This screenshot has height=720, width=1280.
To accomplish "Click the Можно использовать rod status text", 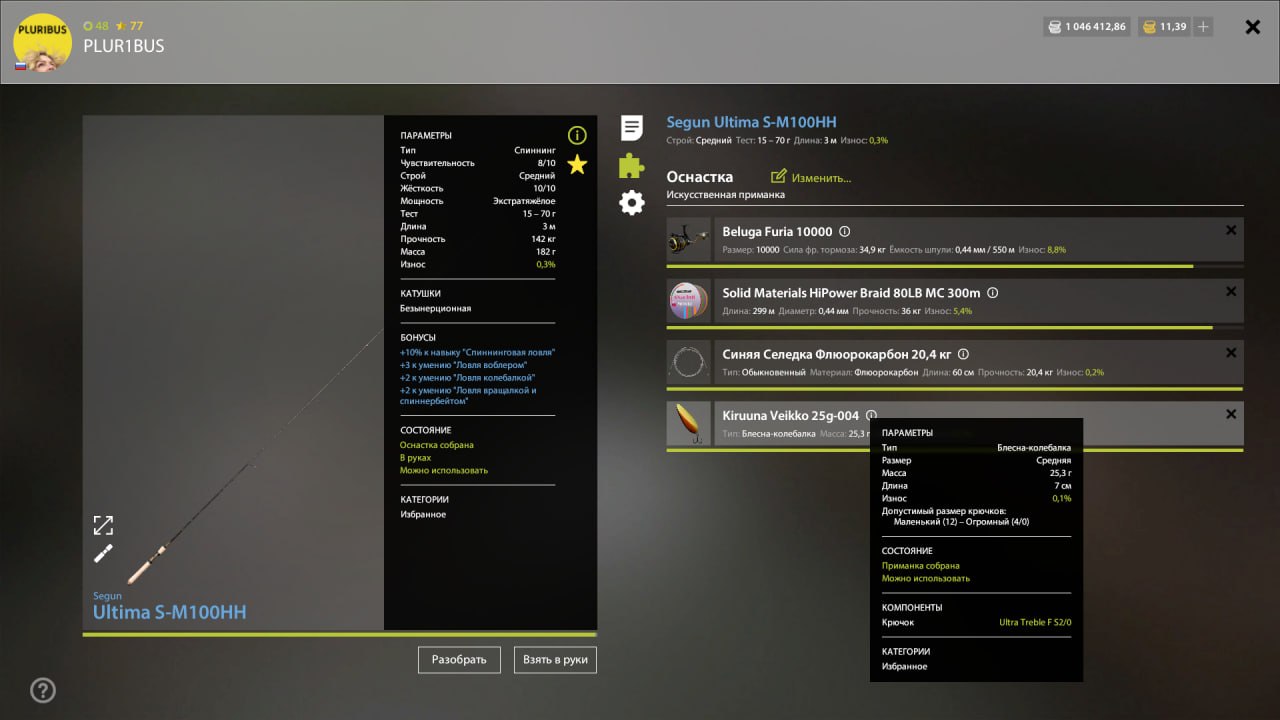I will pos(444,470).
